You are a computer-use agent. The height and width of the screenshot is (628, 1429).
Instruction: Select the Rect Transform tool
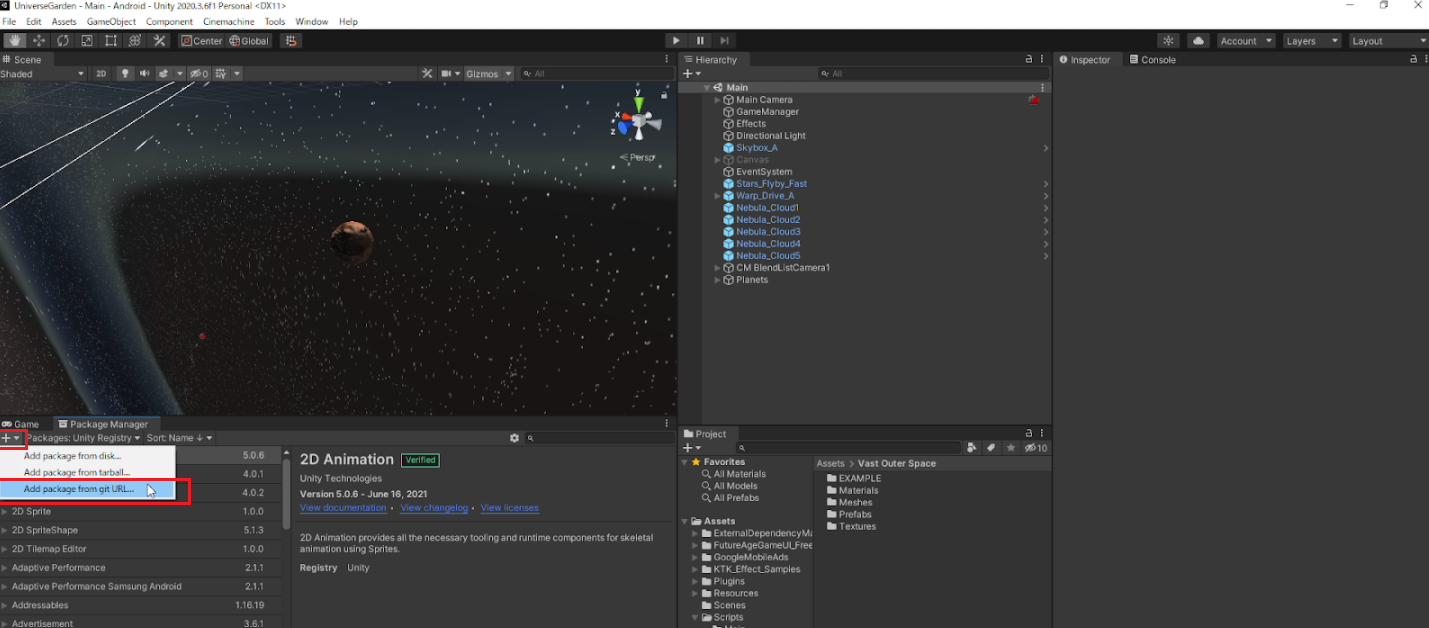click(111, 41)
